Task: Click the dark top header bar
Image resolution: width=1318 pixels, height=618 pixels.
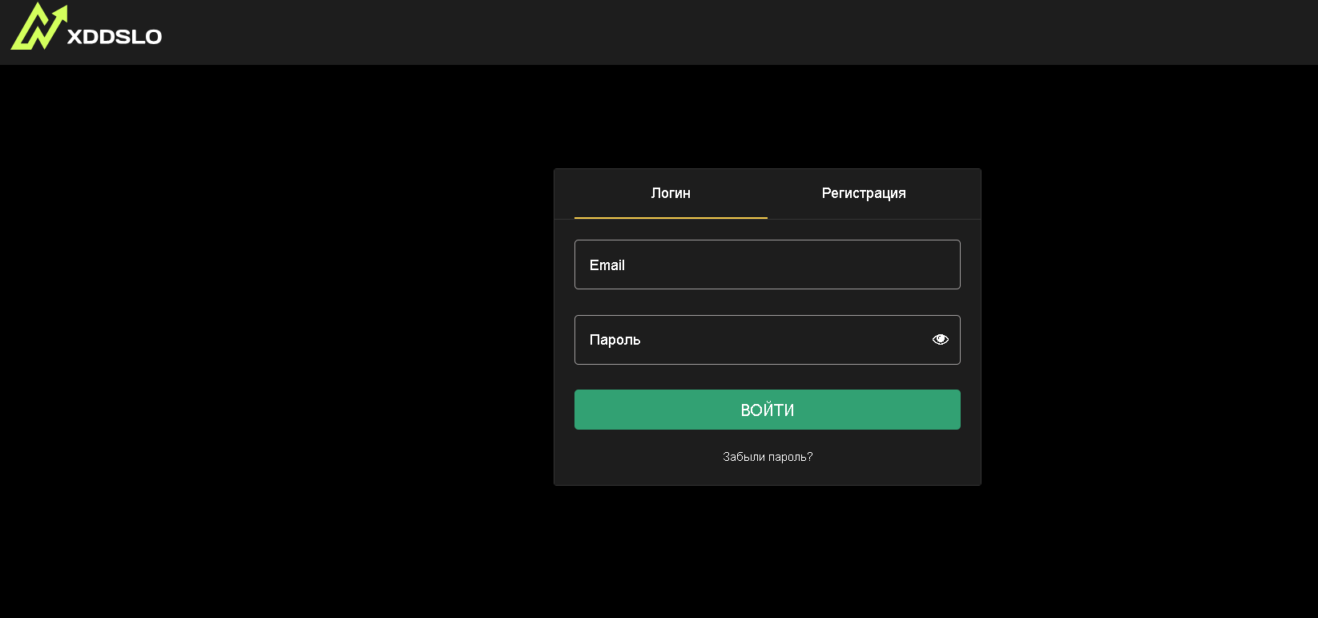Action: [700, 32]
